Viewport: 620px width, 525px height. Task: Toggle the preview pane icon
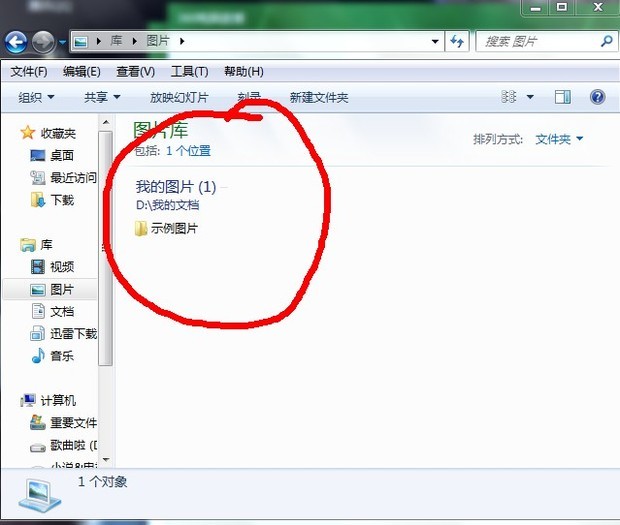[562, 97]
